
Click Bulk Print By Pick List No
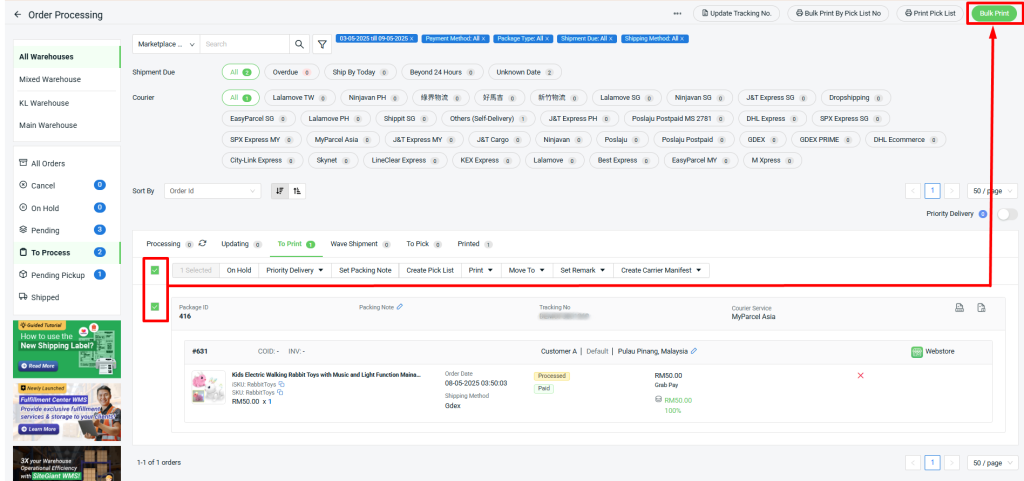838,14
